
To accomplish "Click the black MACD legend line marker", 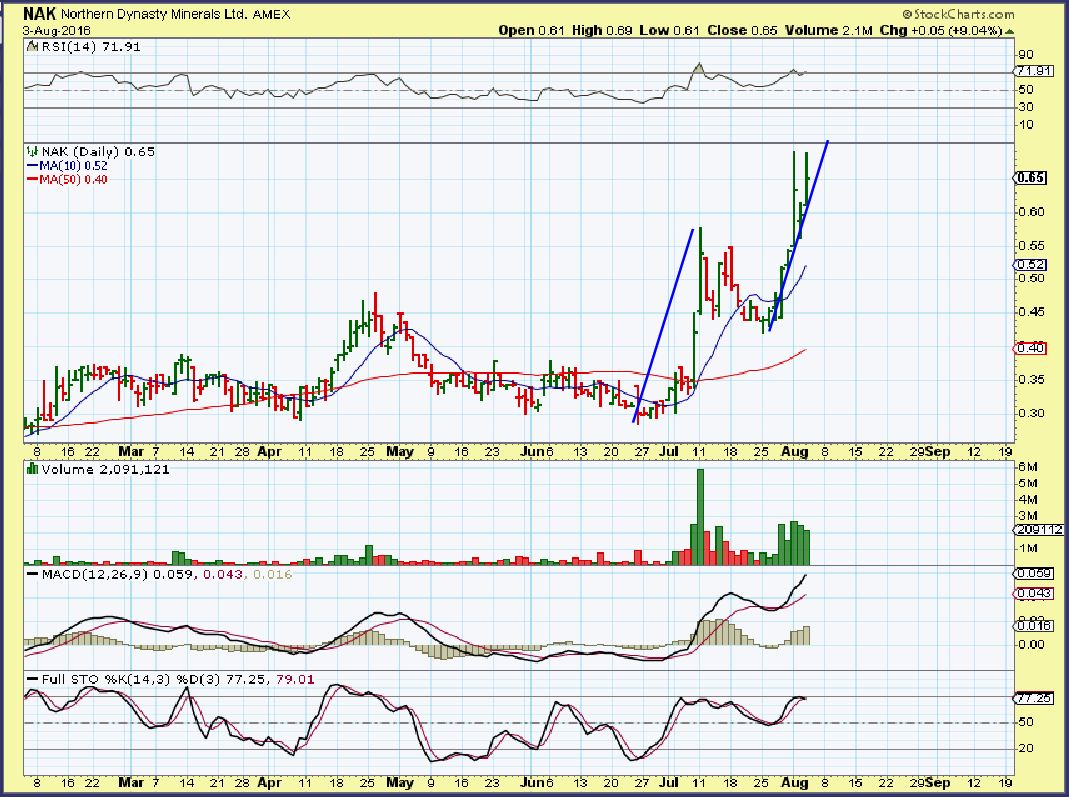I will click(x=32, y=574).
